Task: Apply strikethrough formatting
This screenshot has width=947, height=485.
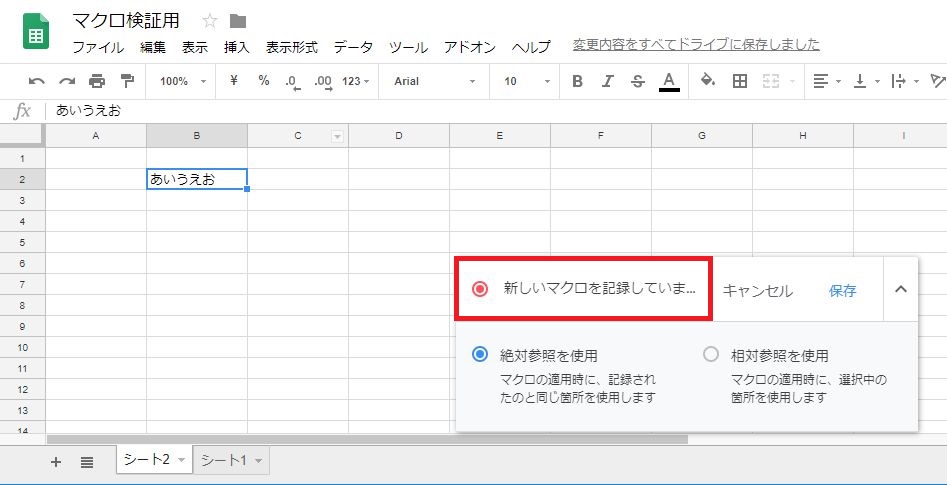Action: 638,81
